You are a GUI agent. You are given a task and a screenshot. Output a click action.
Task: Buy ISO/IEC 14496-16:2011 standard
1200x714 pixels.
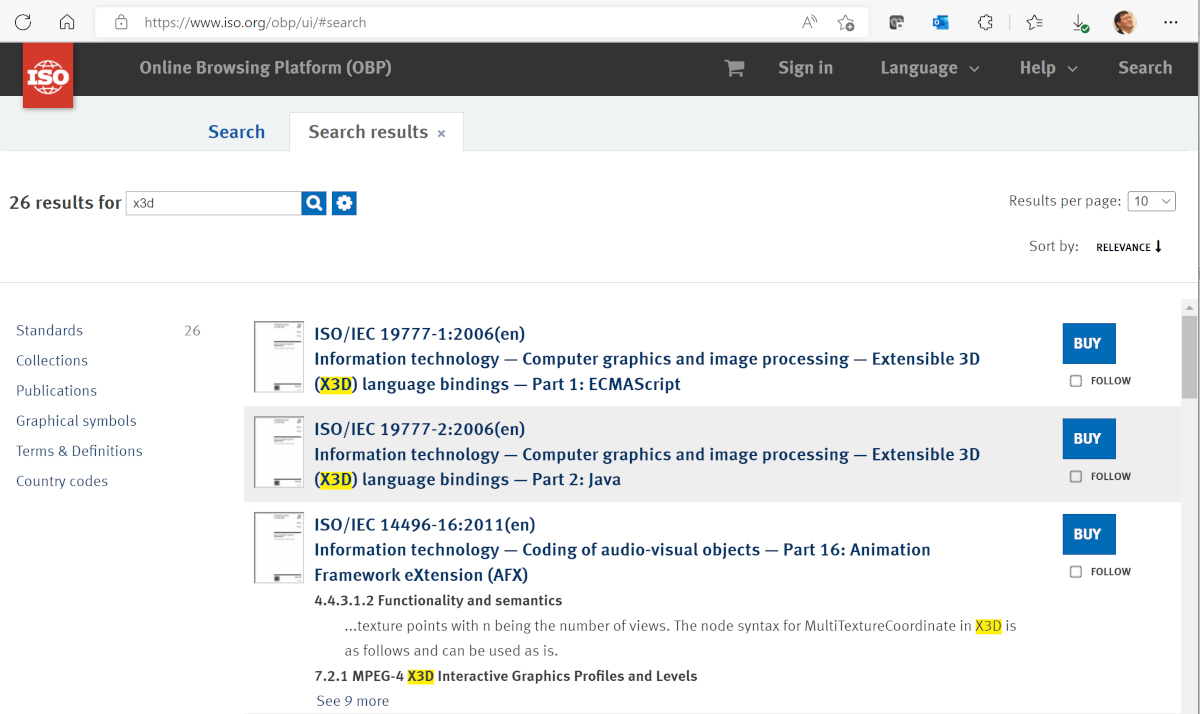pyautogui.click(x=1088, y=534)
